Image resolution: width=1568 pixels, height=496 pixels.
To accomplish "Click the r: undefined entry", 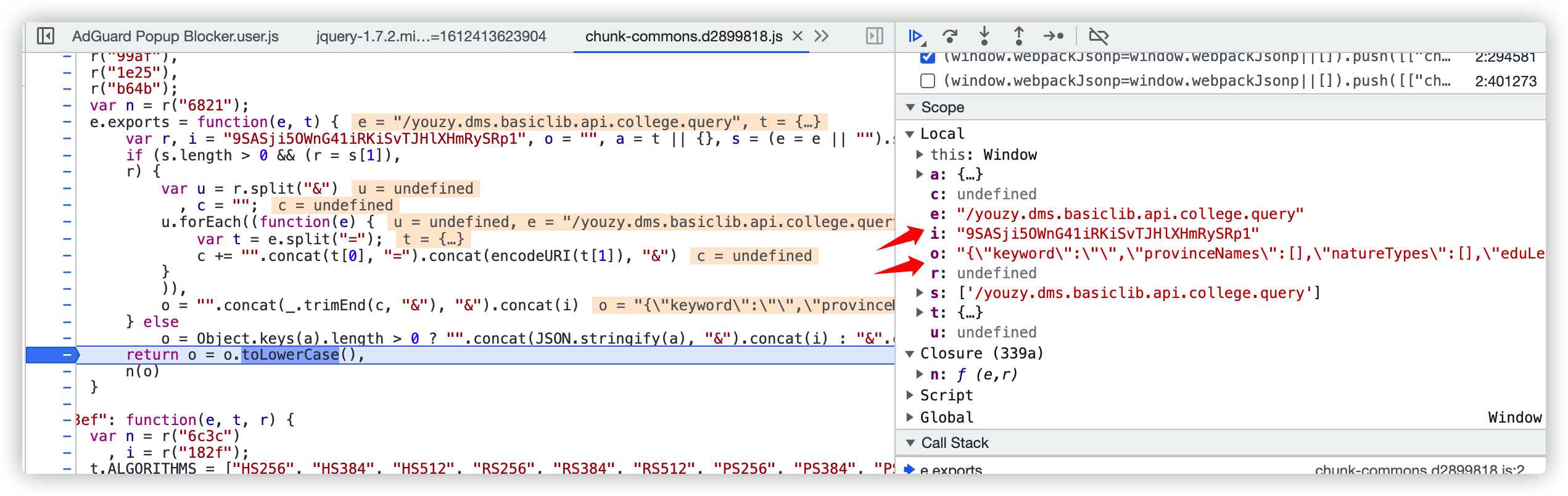I will tap(983, 273).
